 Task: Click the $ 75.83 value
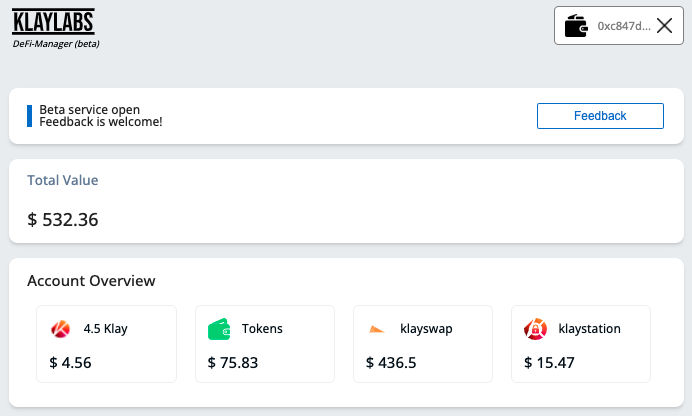click(x=233, y=363)
